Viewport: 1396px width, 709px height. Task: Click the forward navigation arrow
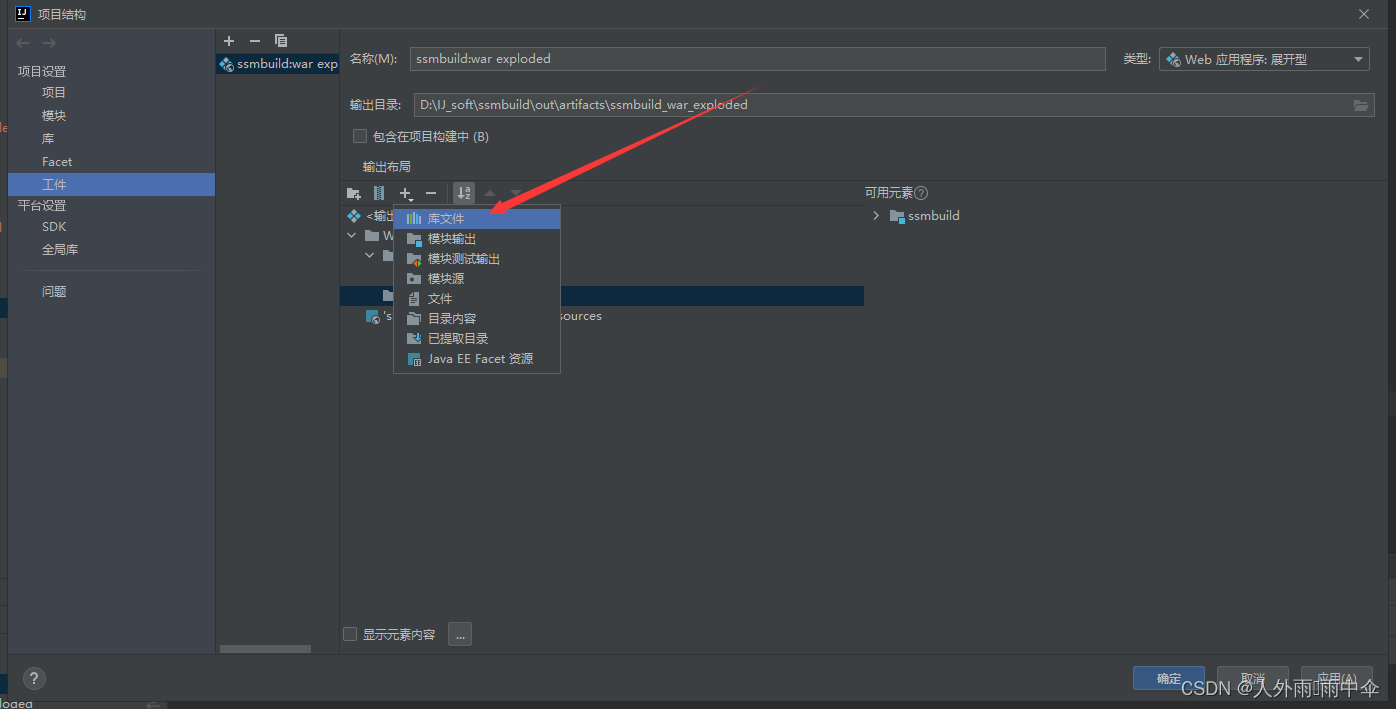49,43
